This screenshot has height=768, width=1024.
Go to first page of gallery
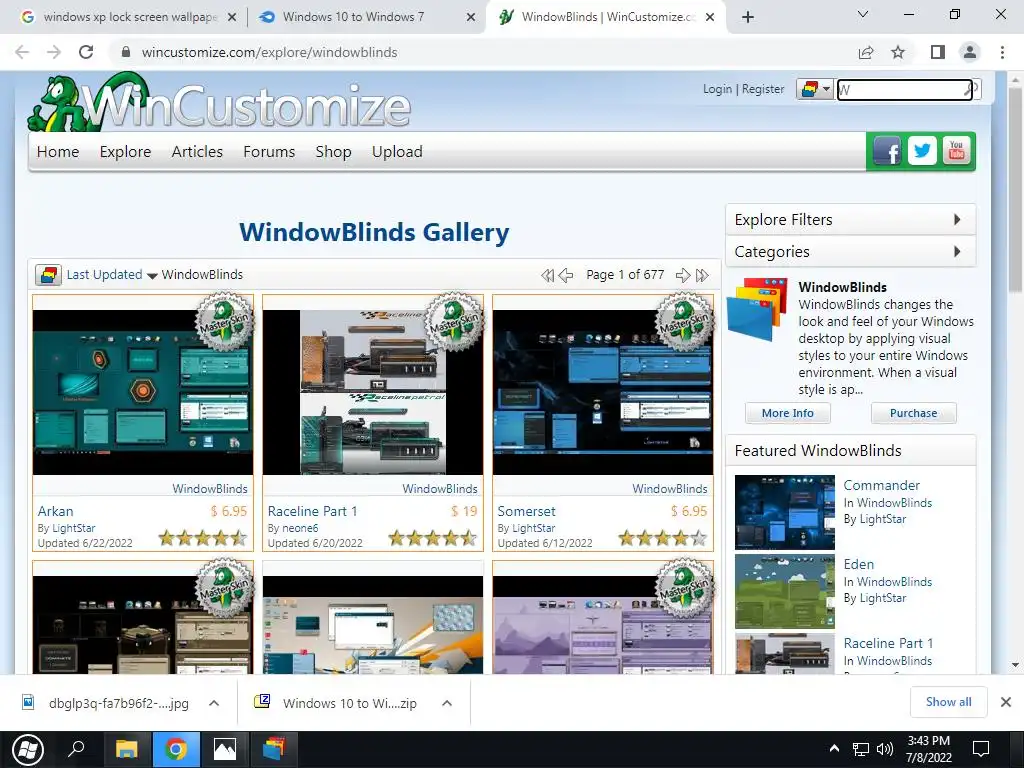point(547,275)
